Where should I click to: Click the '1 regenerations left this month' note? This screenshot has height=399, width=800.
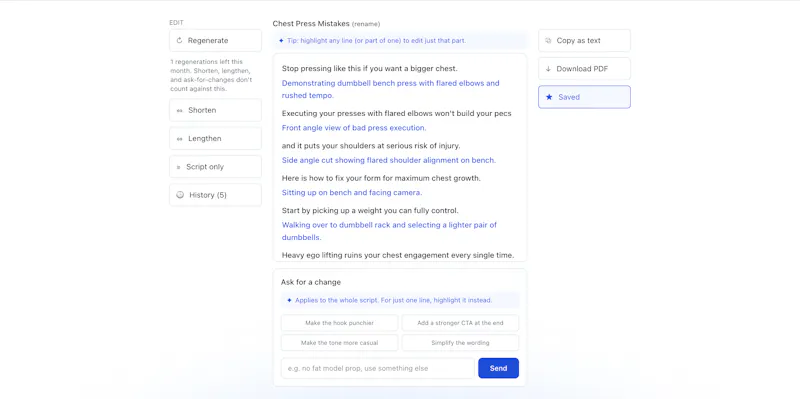coord(211,76)
